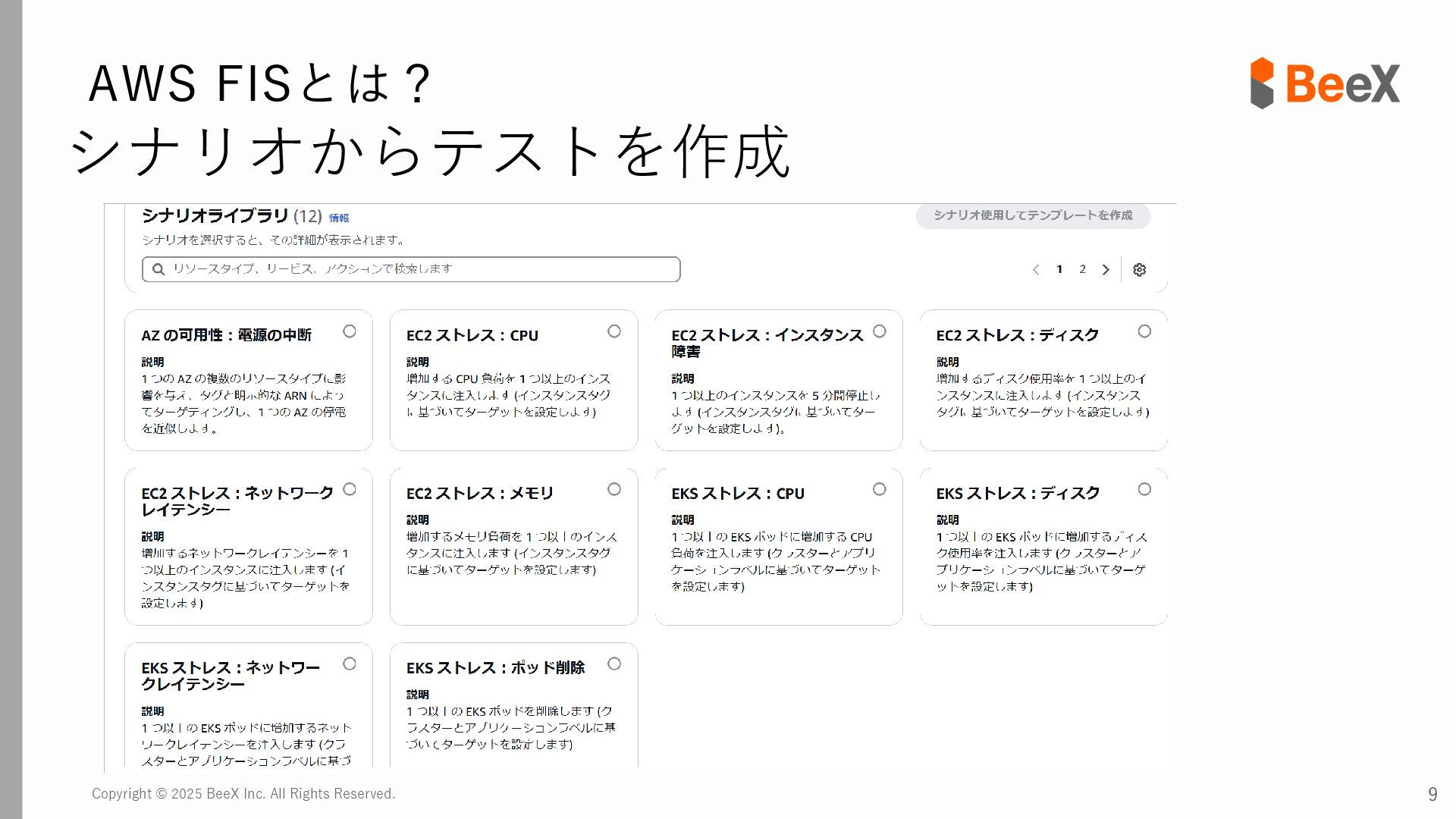
Task: Click シナリオ使用してテンプレートを作成 button
Action: pos(1033,215)
